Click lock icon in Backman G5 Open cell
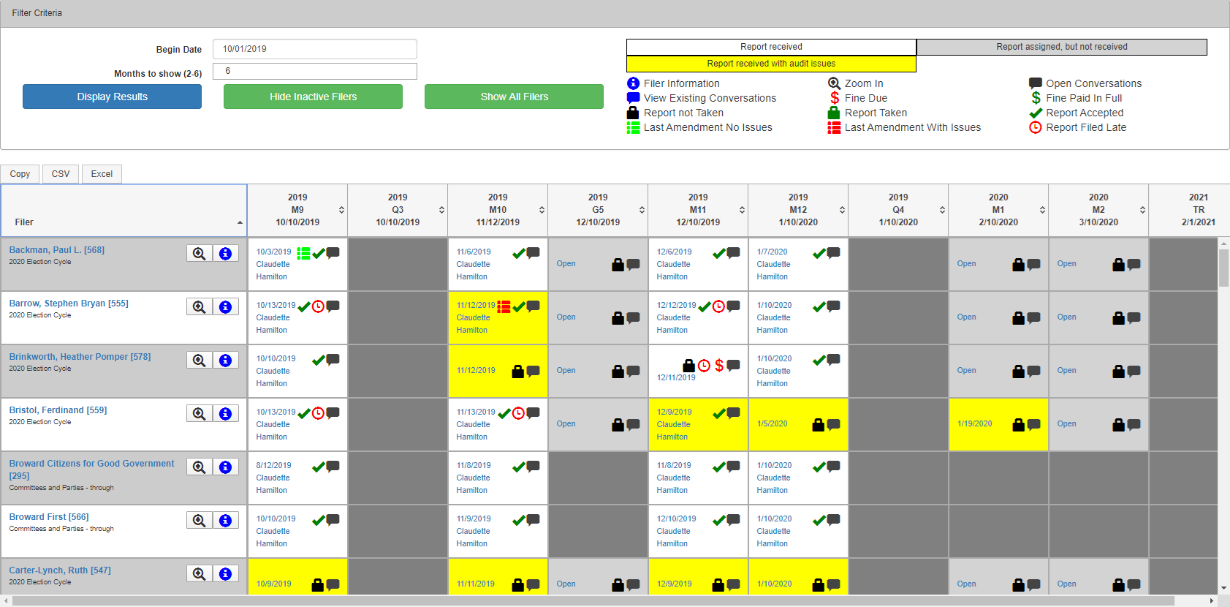Screen dimensions: 1230x607 618,264
